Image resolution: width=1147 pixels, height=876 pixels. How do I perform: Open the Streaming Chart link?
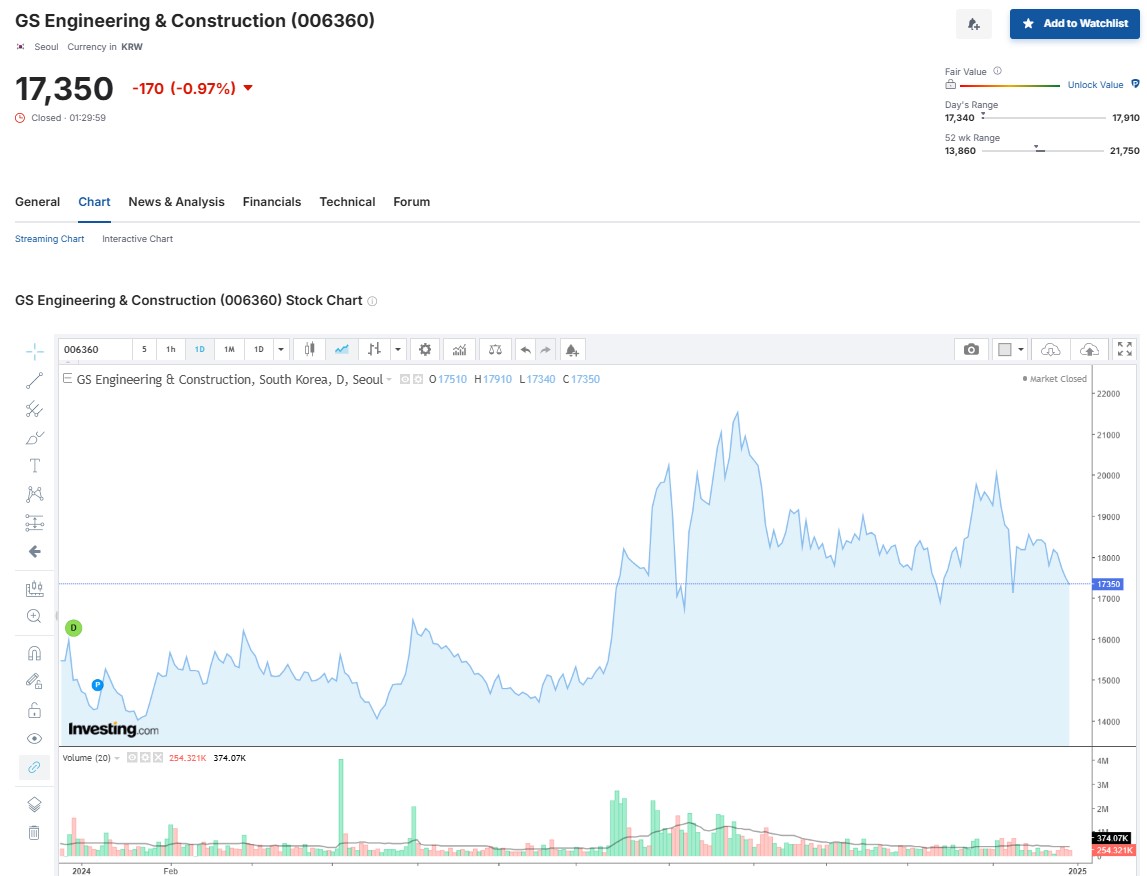point(50,239)
